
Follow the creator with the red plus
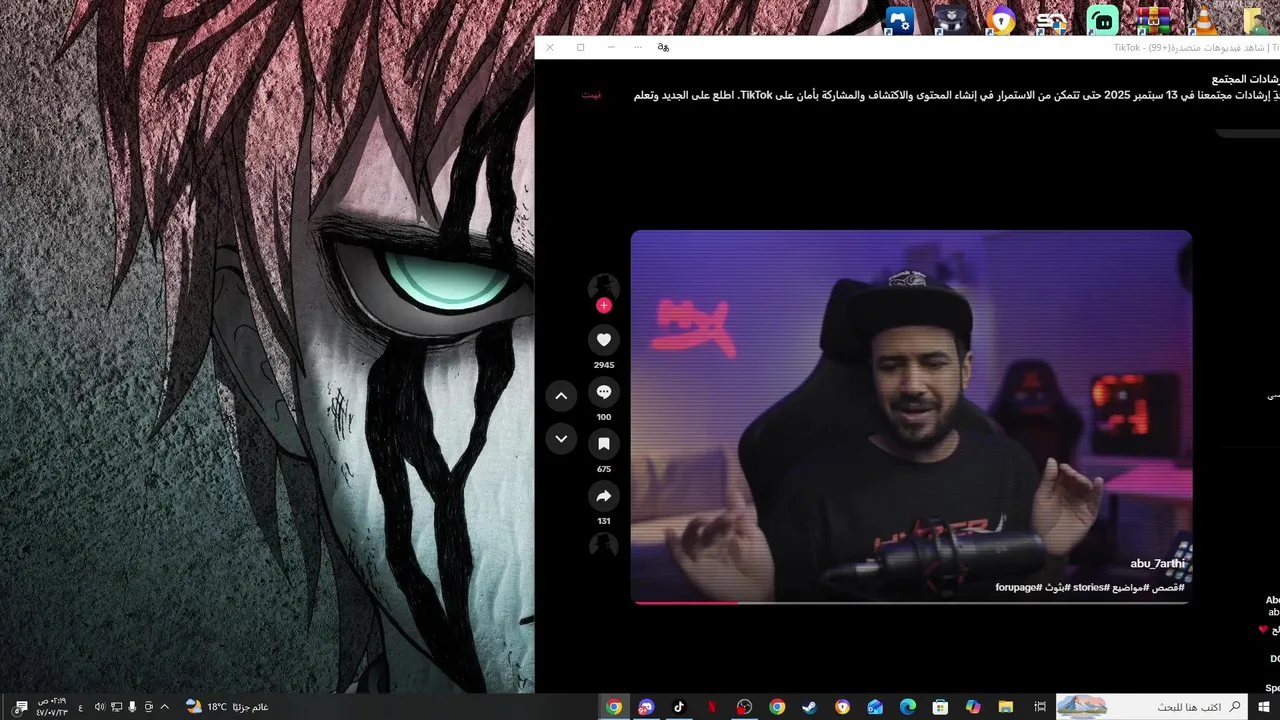point(604,306)
